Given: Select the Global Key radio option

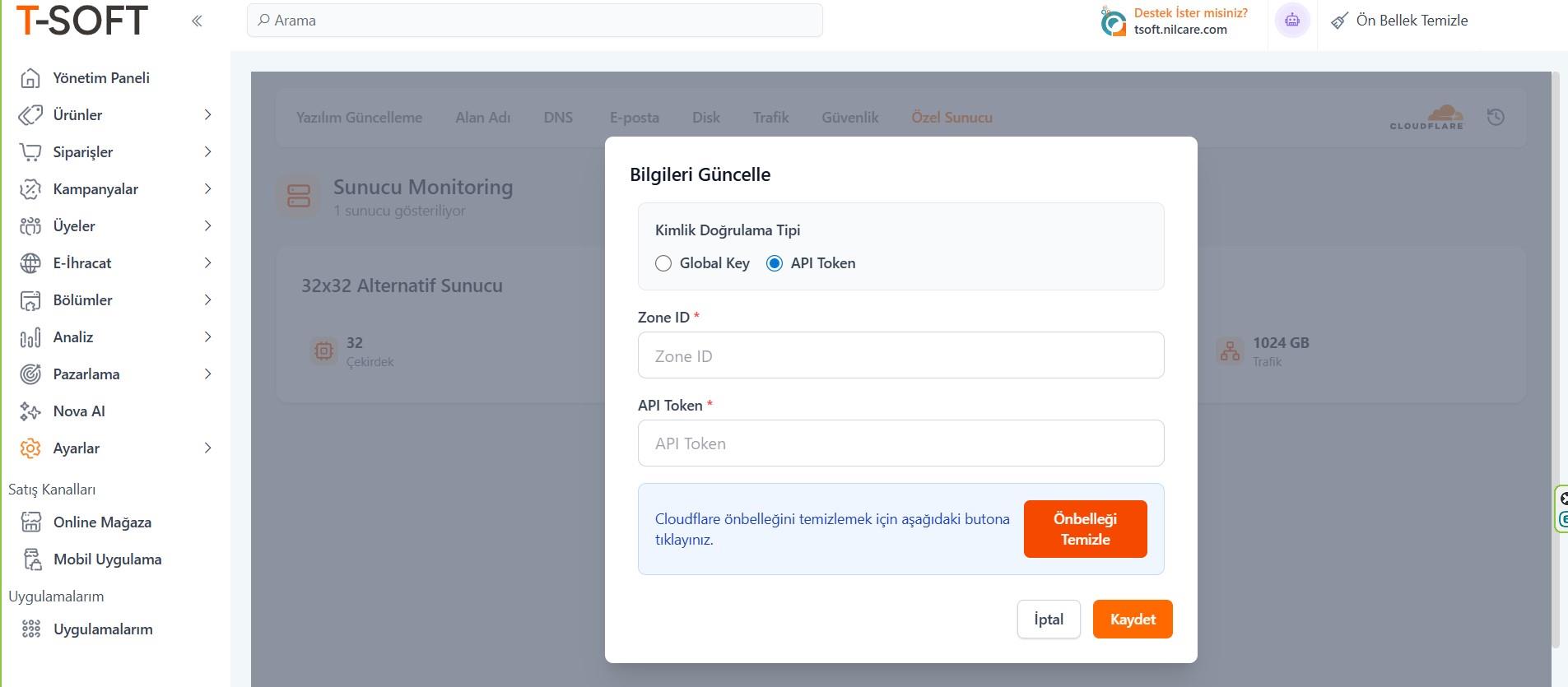Looking at the screenshot, I should pyautogui.click(x=663, y=263).
